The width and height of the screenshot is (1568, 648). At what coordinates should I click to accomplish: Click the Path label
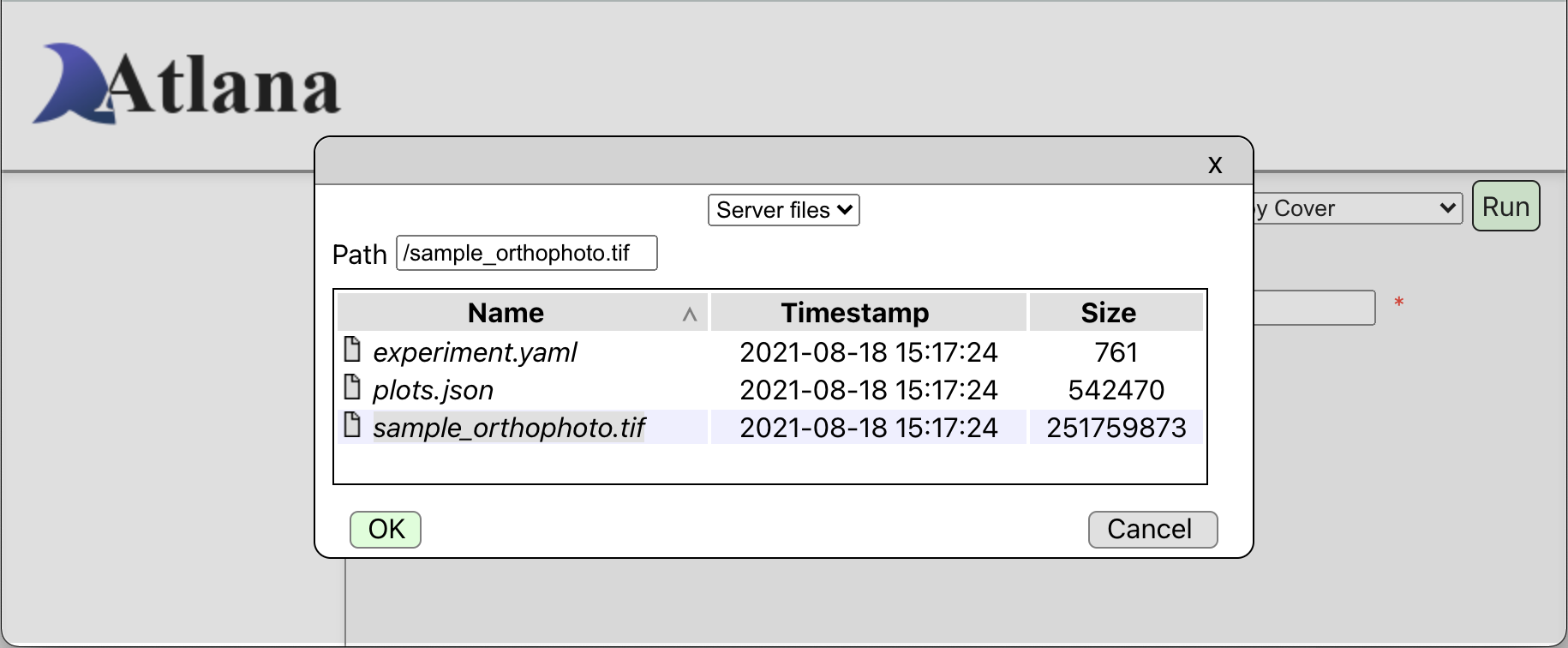tap(360, 255)
